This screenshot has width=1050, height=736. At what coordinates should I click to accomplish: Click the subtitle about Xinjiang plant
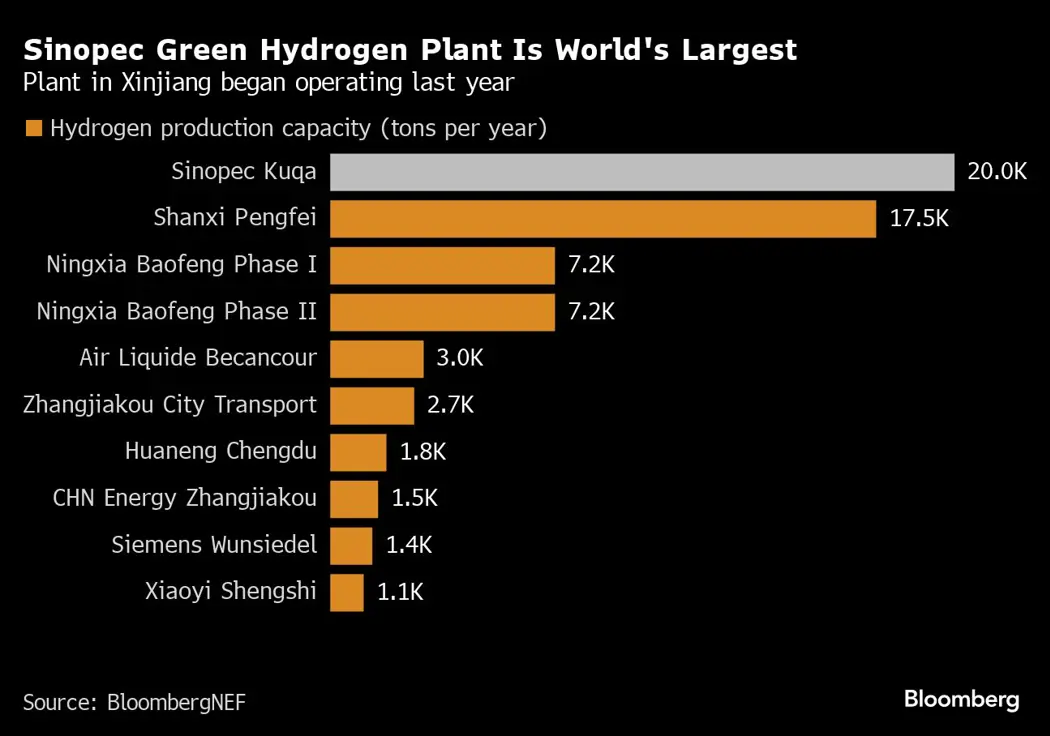point(268,82)
